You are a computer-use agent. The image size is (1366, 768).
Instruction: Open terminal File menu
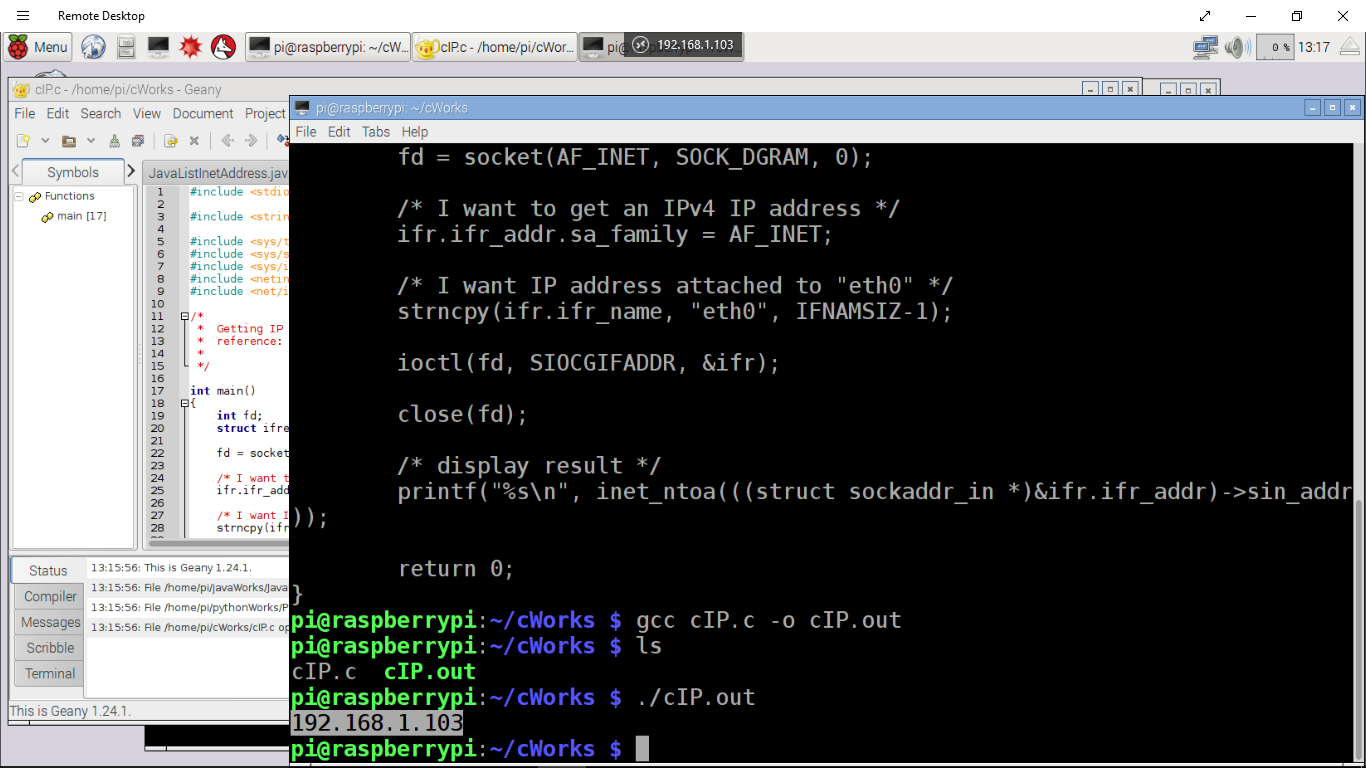(306, 132)
